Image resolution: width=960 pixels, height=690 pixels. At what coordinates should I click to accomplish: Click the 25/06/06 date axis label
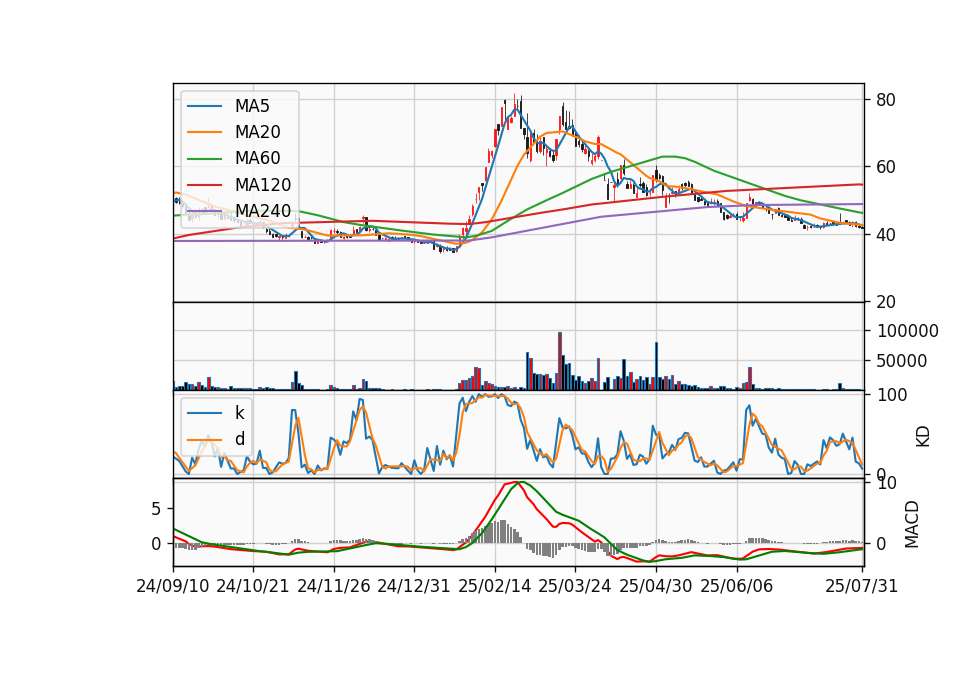point(737,587)
